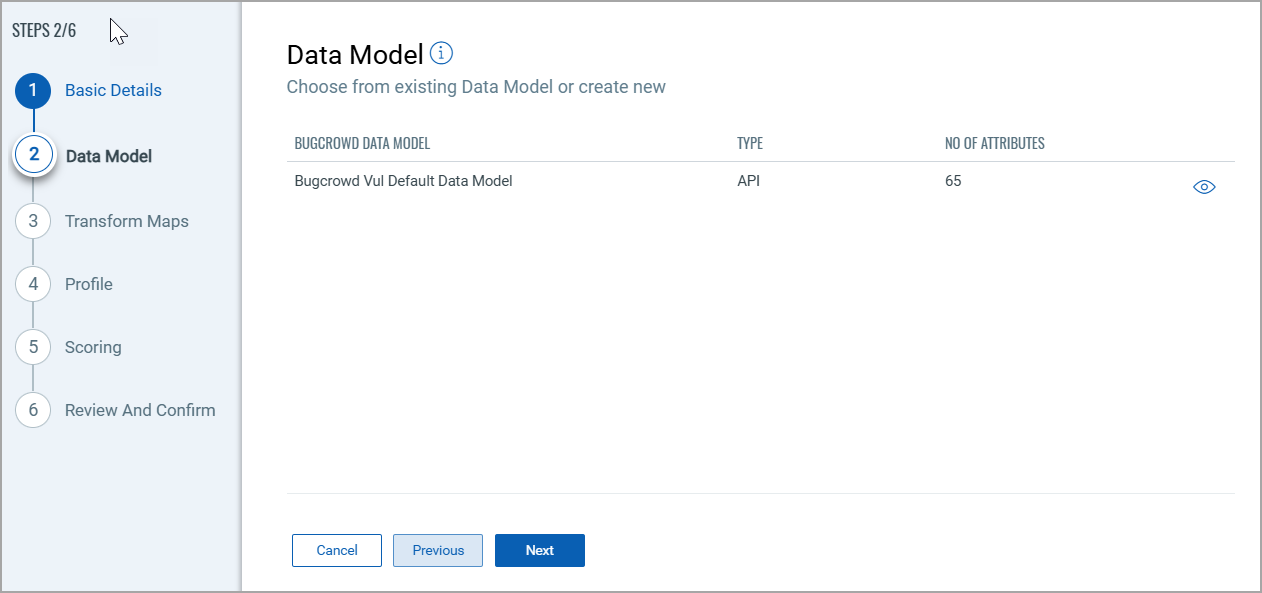The image size is (1262, 593).
Task: Jump to the Scoring step label
Action: pyautogui.click(x=93, y=347)
